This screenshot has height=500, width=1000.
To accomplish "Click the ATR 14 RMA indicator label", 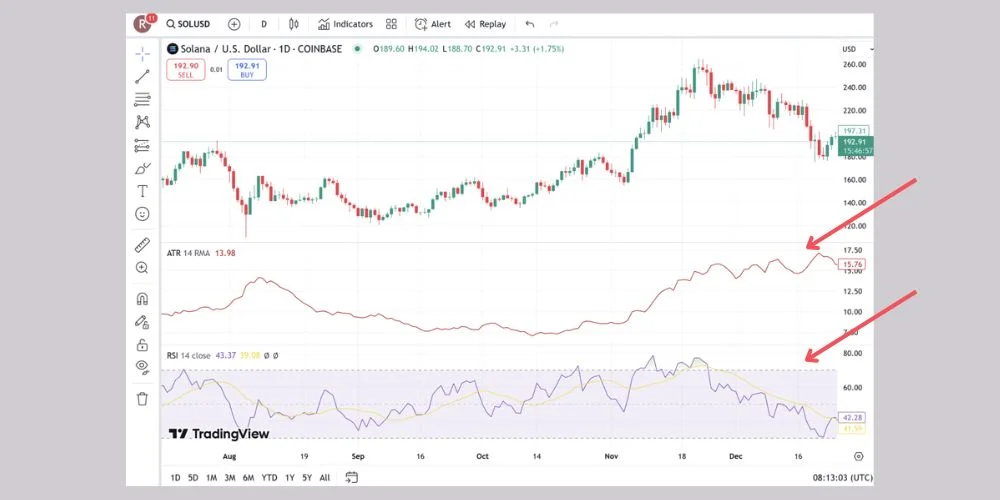I will (188, 253).
